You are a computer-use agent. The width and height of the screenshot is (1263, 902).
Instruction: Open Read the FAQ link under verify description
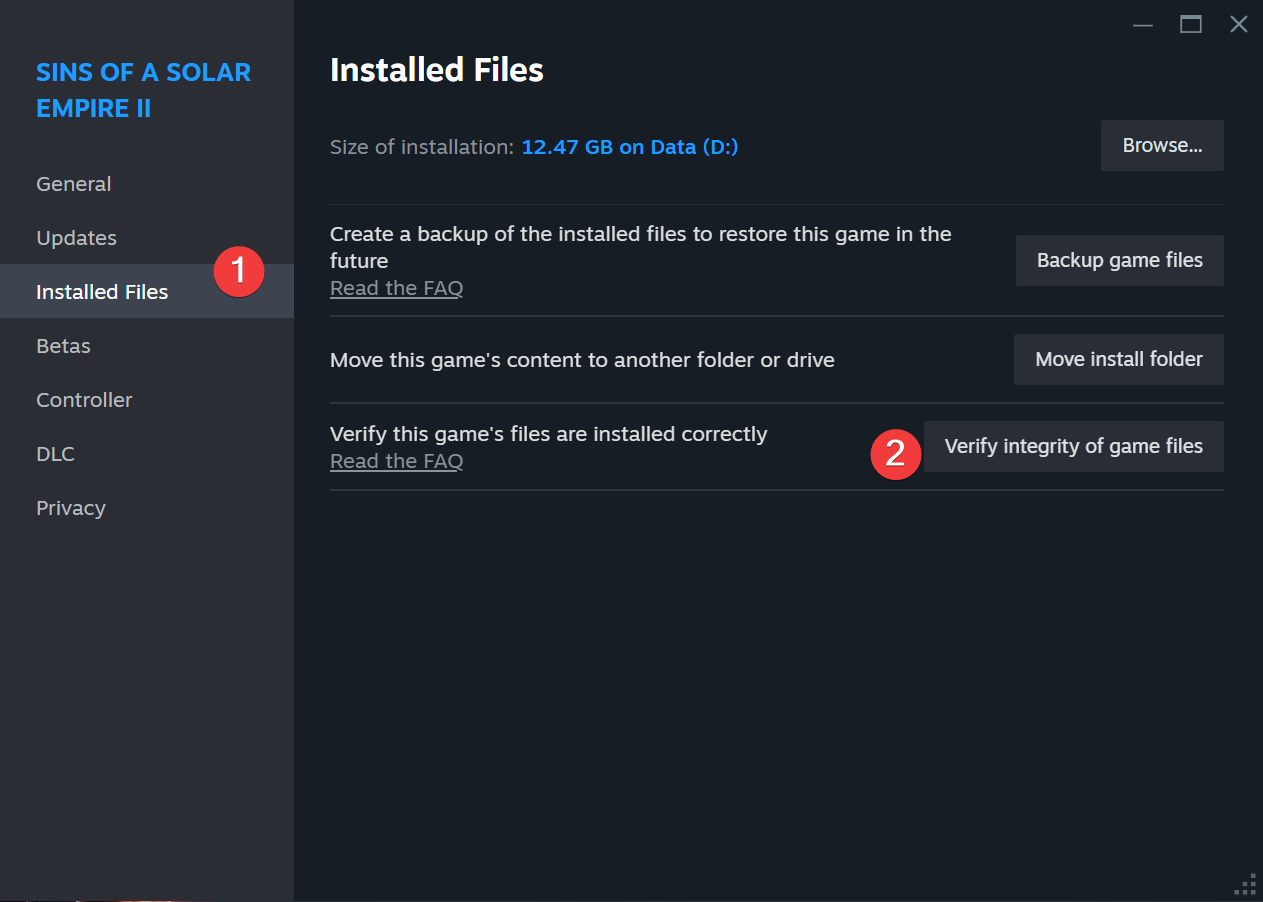click(396, 461)
